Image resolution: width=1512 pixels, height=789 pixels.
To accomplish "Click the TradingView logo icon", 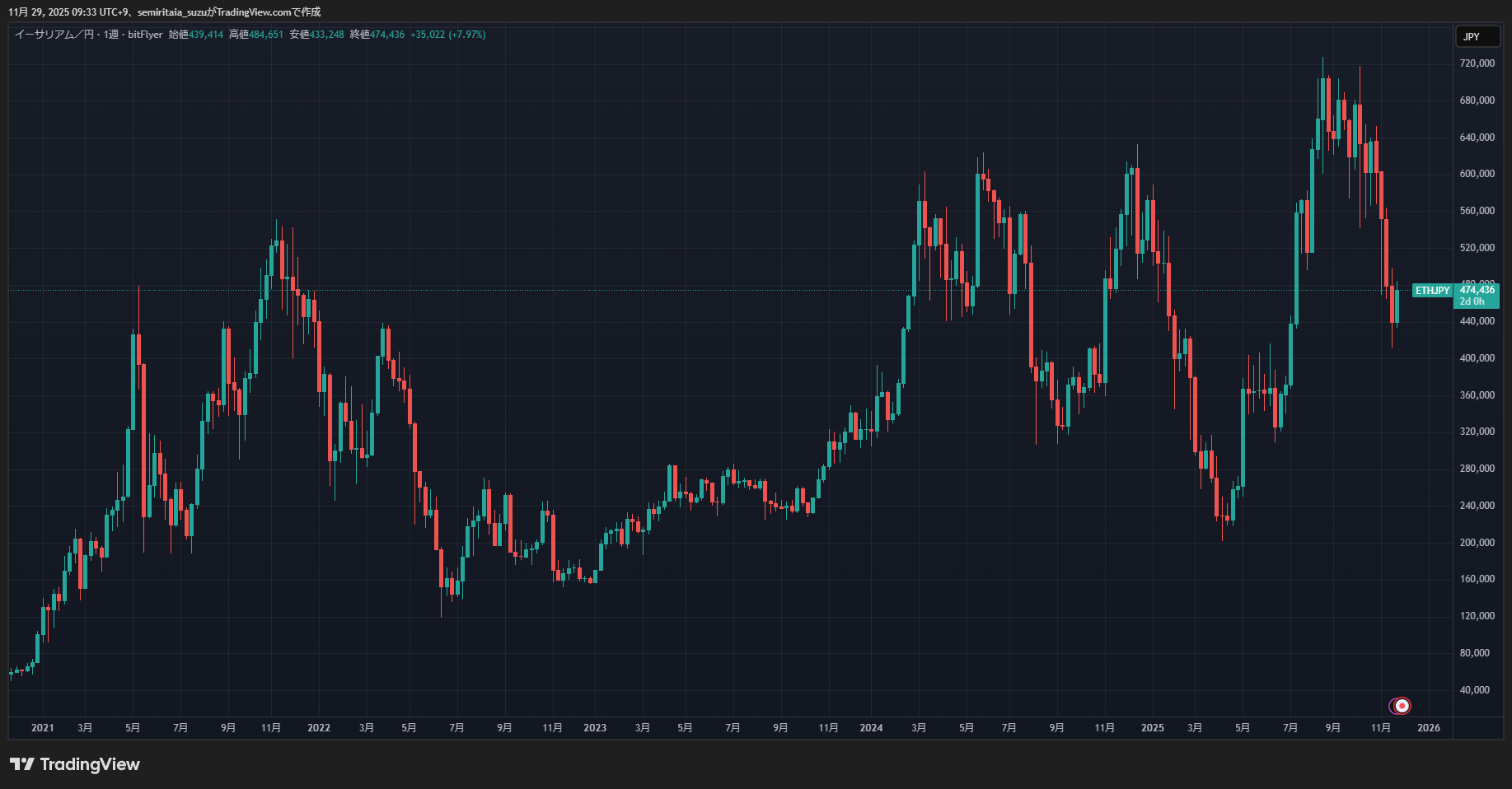I will click(22, 764).
